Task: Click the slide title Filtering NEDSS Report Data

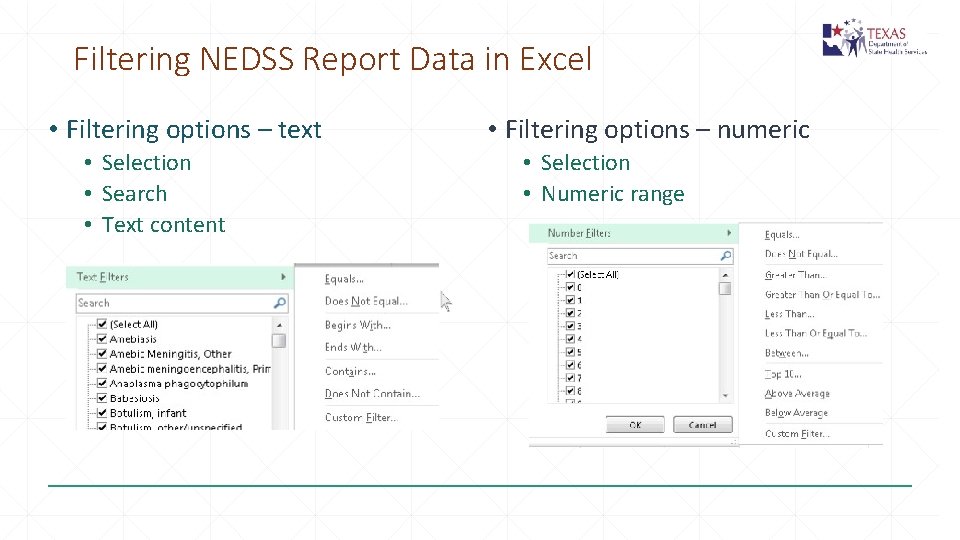Action: tap(333, 59)
